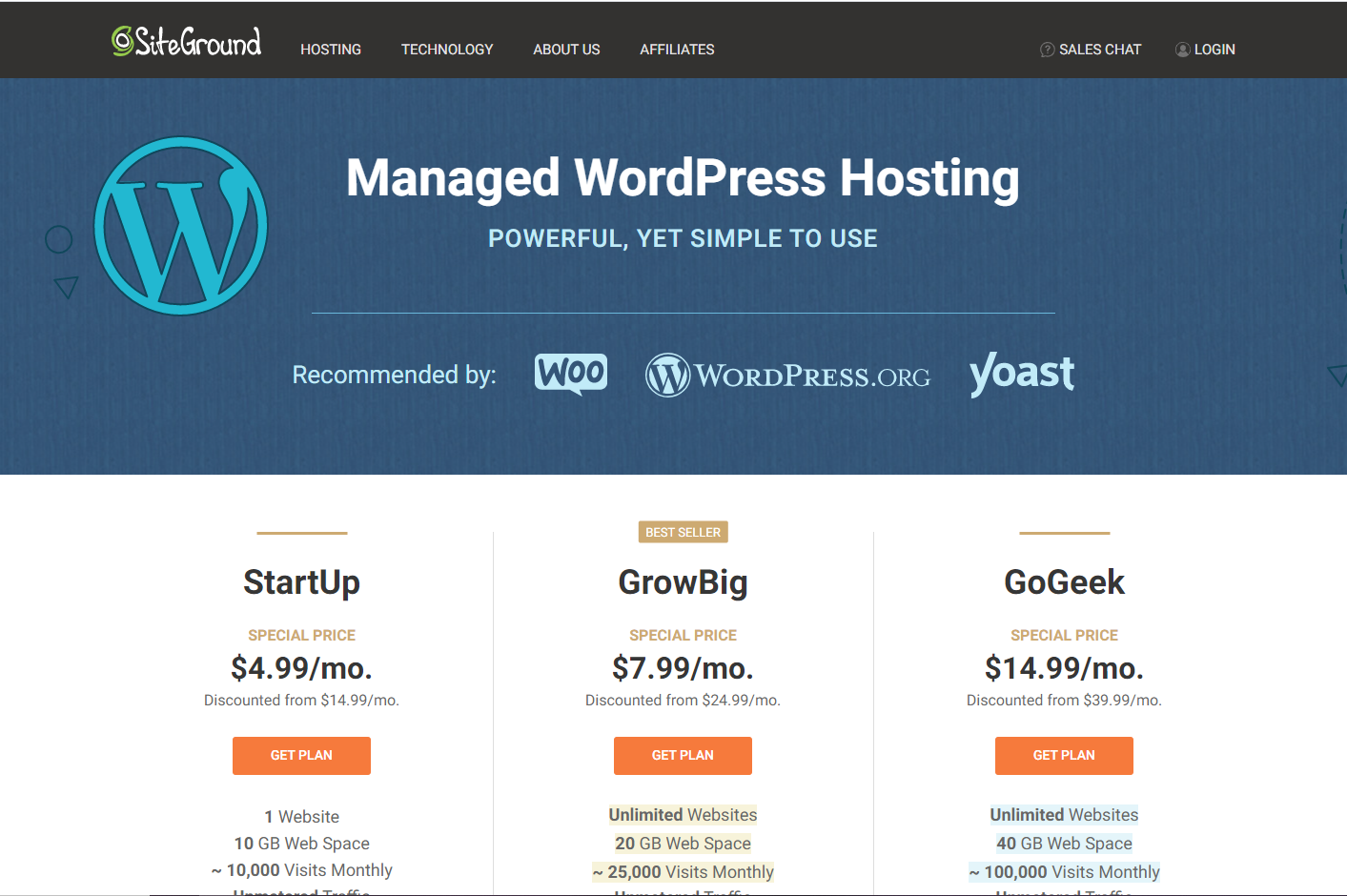Click the StartUp plan heading
This screenshot has height=896, width=1347.
click(301, 582)
